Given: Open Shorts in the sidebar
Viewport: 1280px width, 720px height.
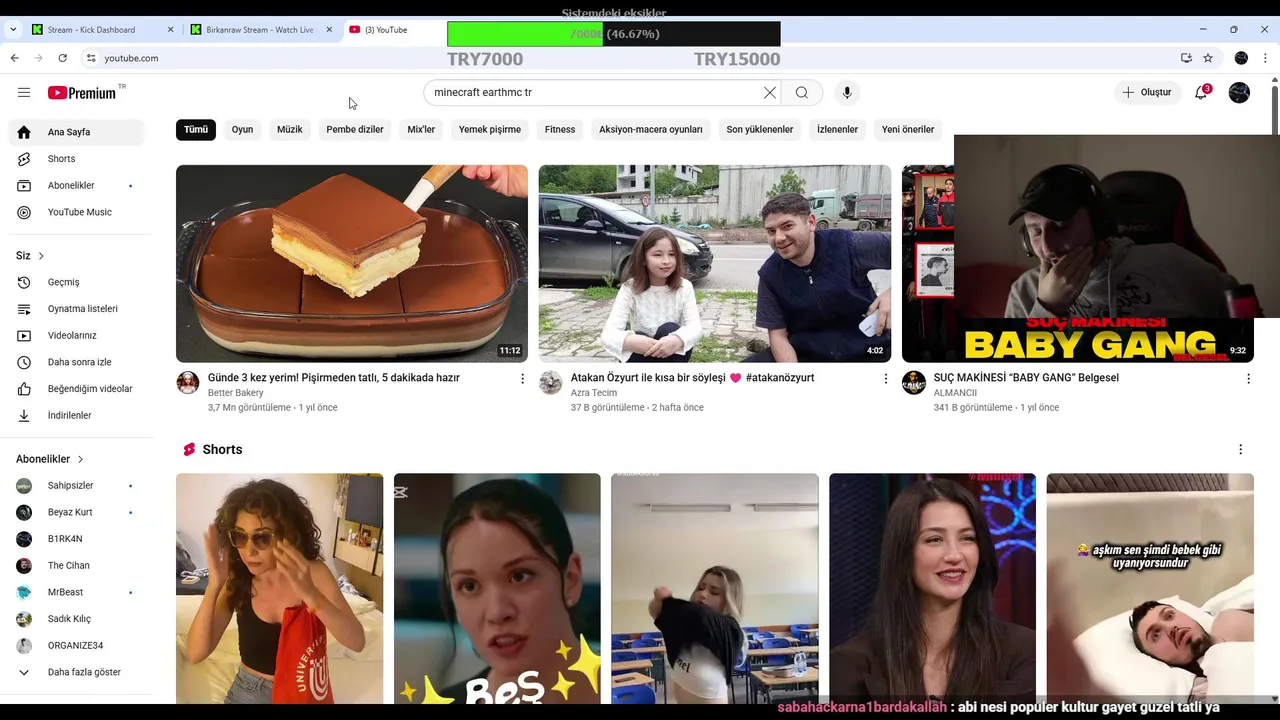Looking at the screenshot, I should pyautogui.click(x=76, y=159).
